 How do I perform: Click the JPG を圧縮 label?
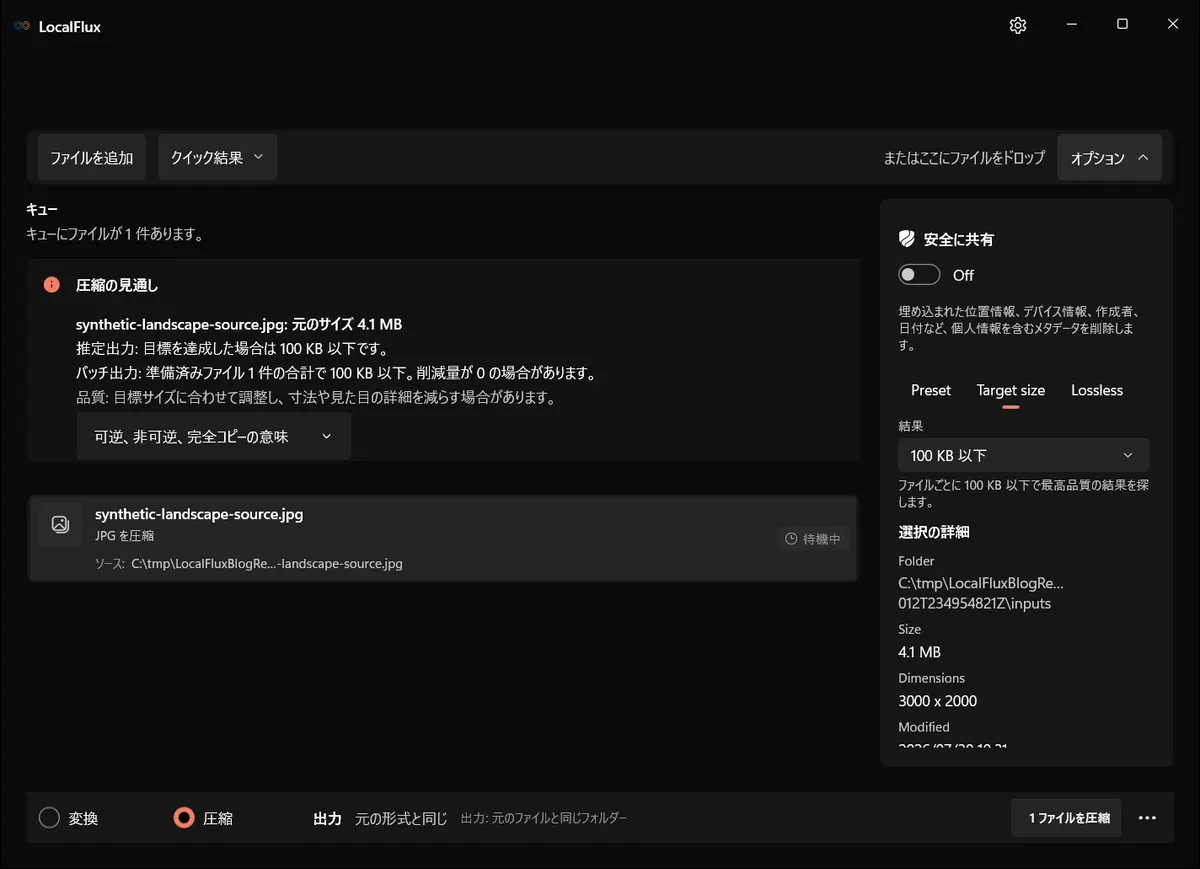click(125, 536)
